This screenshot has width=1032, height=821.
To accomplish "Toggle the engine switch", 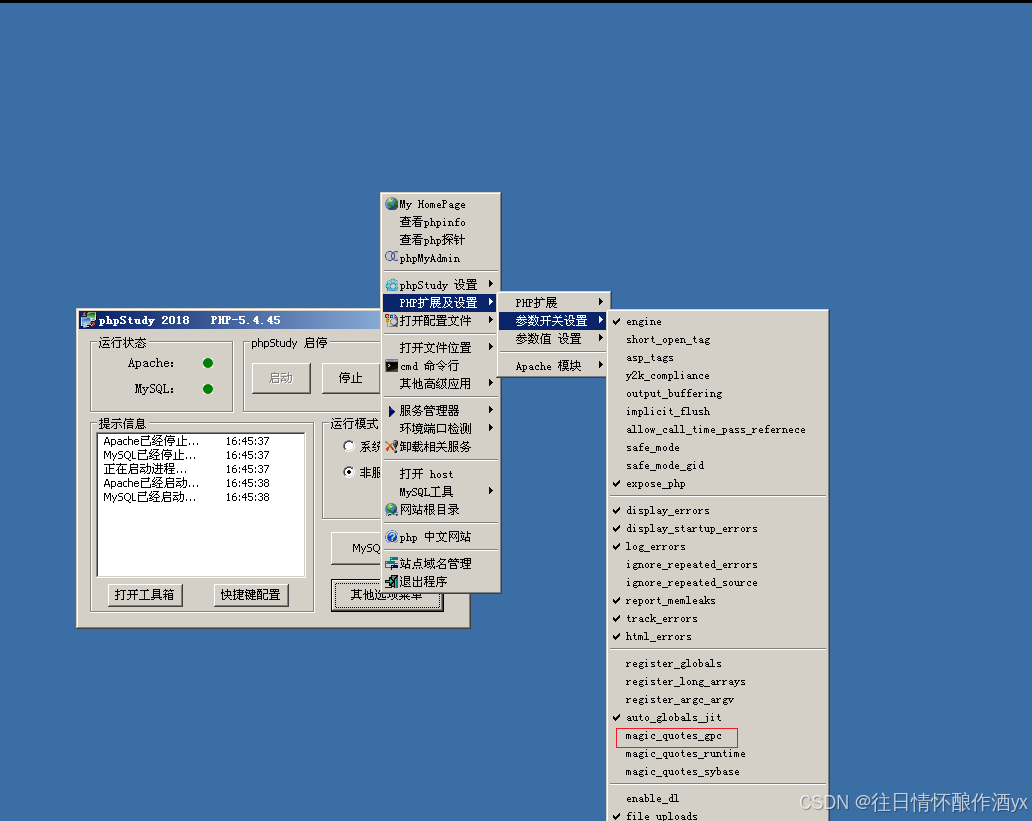I will click(x=717, y=321).
